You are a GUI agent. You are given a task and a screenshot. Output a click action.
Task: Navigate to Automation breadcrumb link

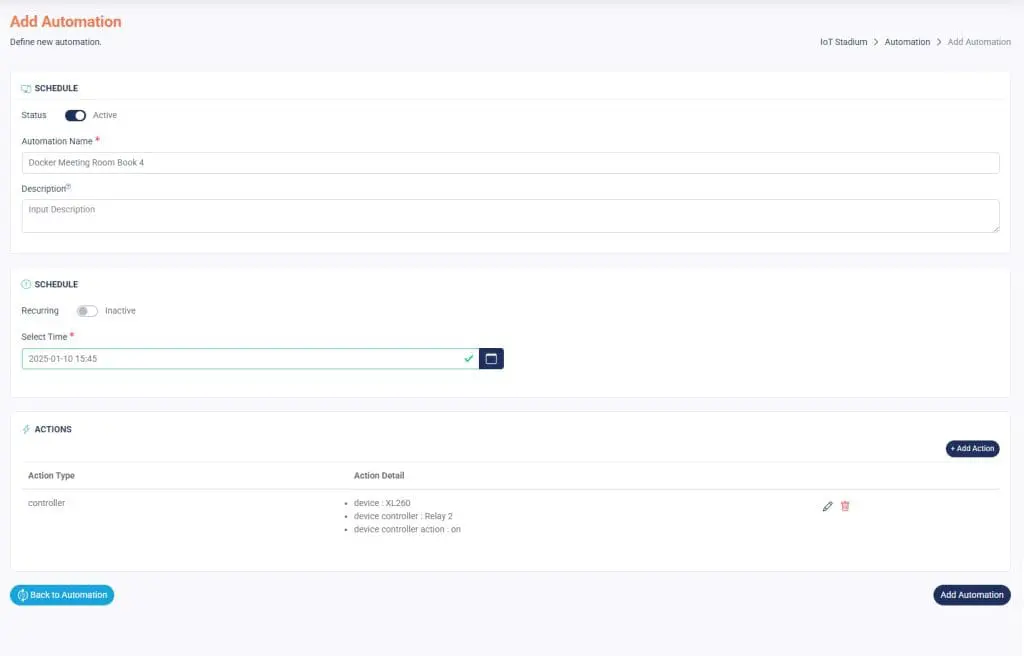coord(907,42)
